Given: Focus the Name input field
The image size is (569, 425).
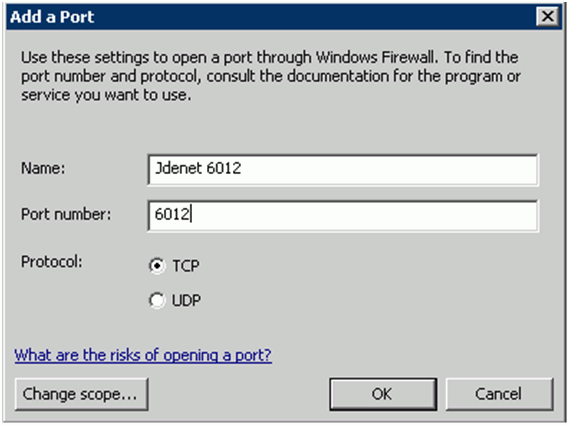Looking at the screenshot, I should click(343, 169).
